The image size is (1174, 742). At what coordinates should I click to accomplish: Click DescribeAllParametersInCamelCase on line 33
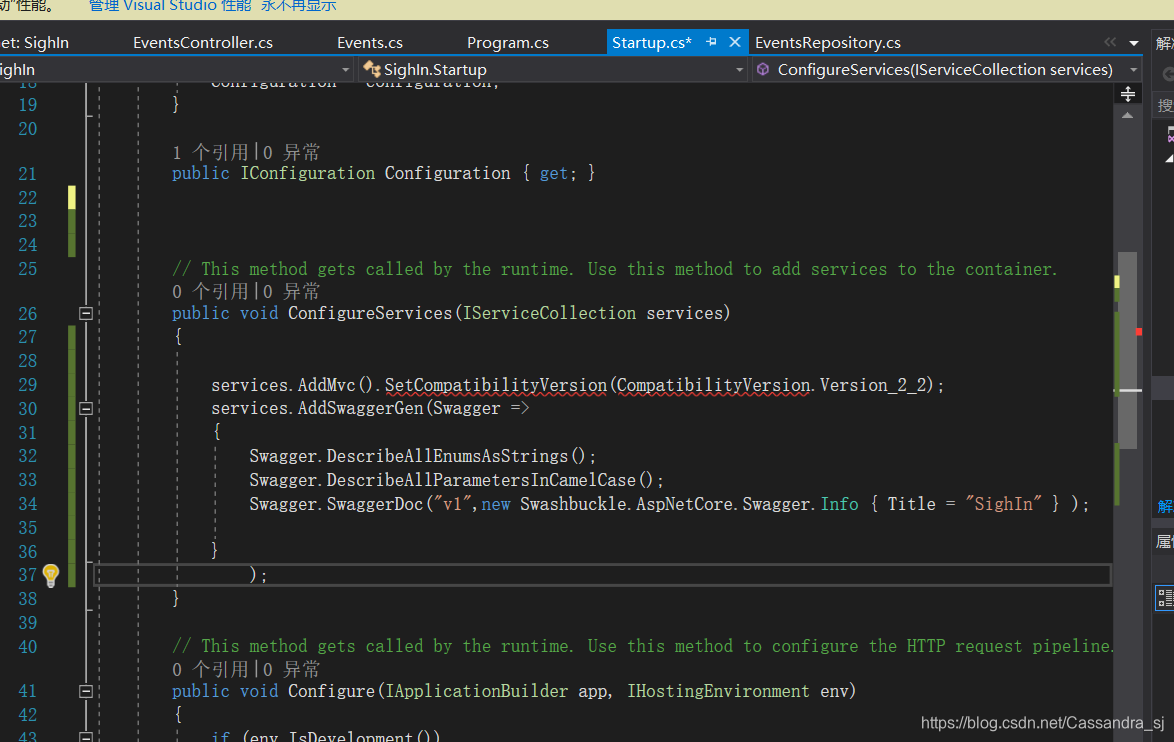point(481,480)
